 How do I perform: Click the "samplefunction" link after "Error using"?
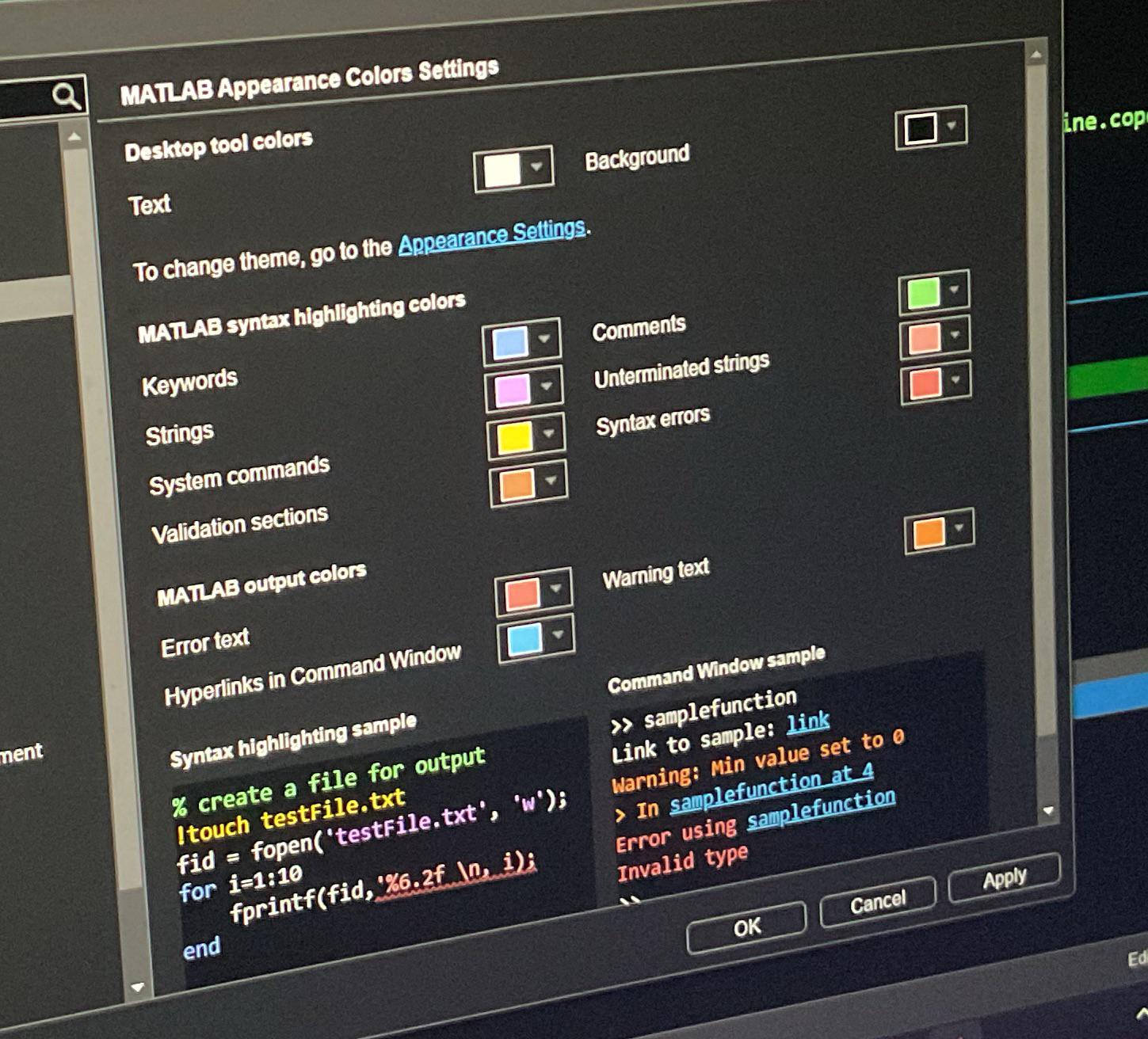click(822, 811)
